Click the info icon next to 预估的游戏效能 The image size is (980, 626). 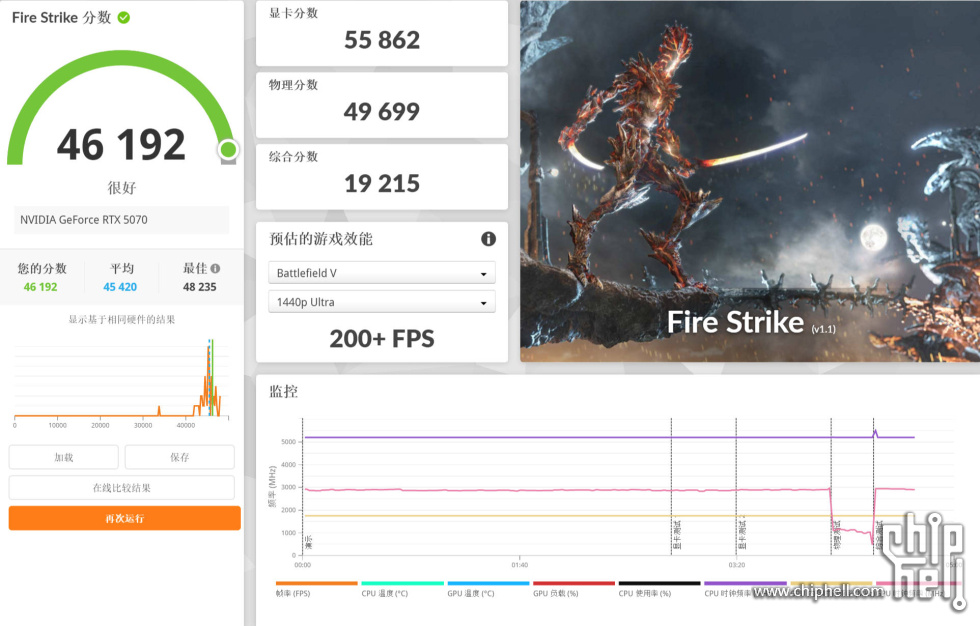[x=488, y=239]
